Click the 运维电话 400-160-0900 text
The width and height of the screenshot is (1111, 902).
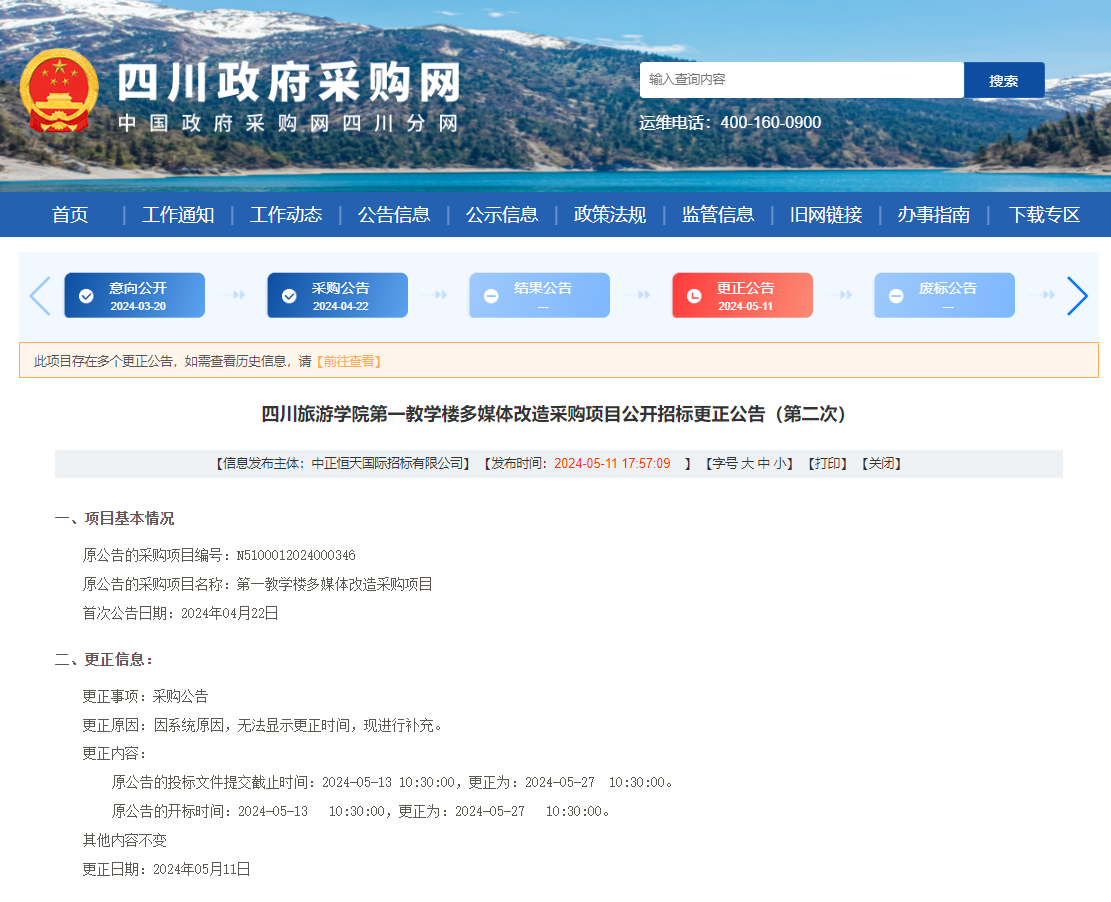click(x=730, y=123)
